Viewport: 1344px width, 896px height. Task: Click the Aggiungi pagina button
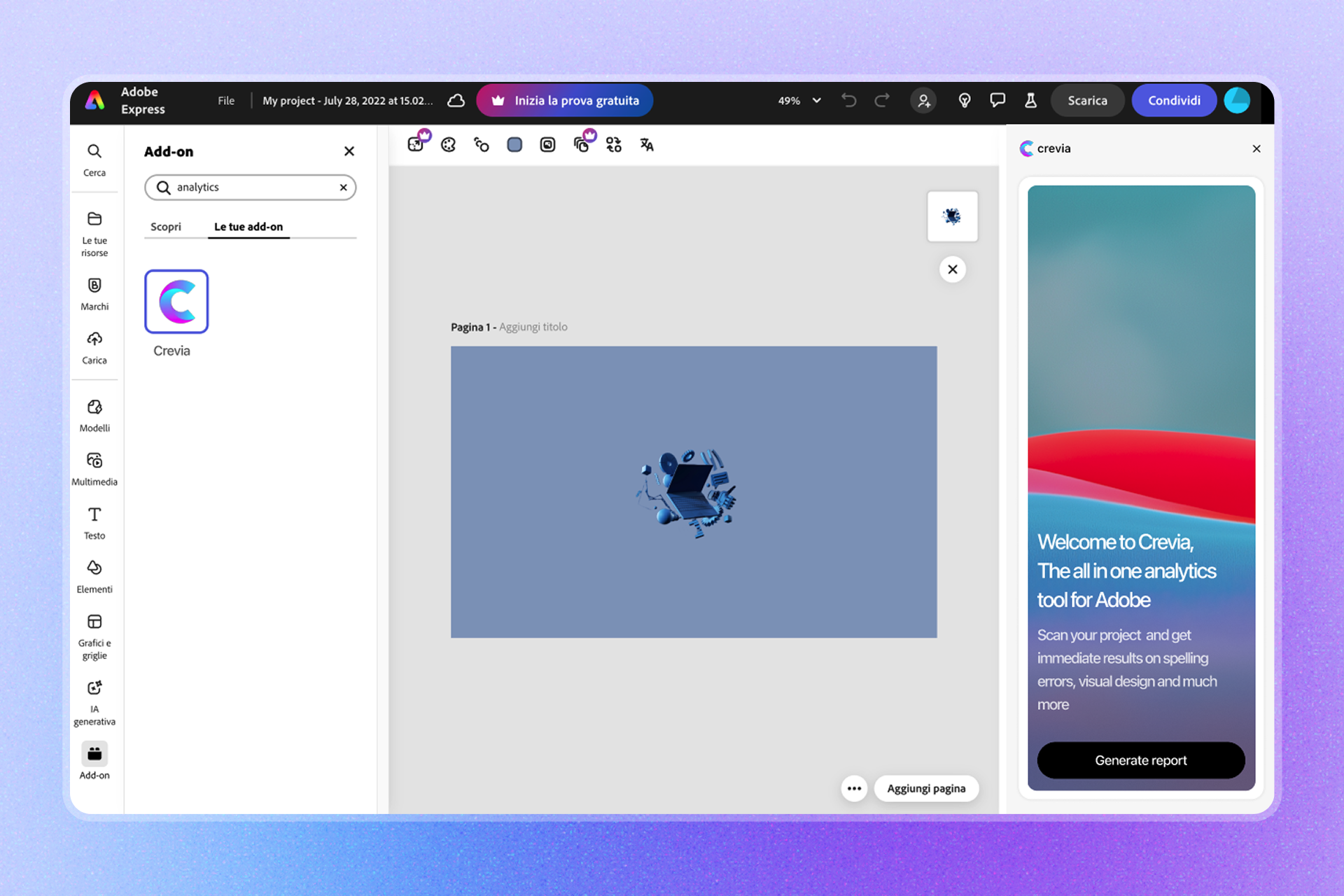click(925, 788)
